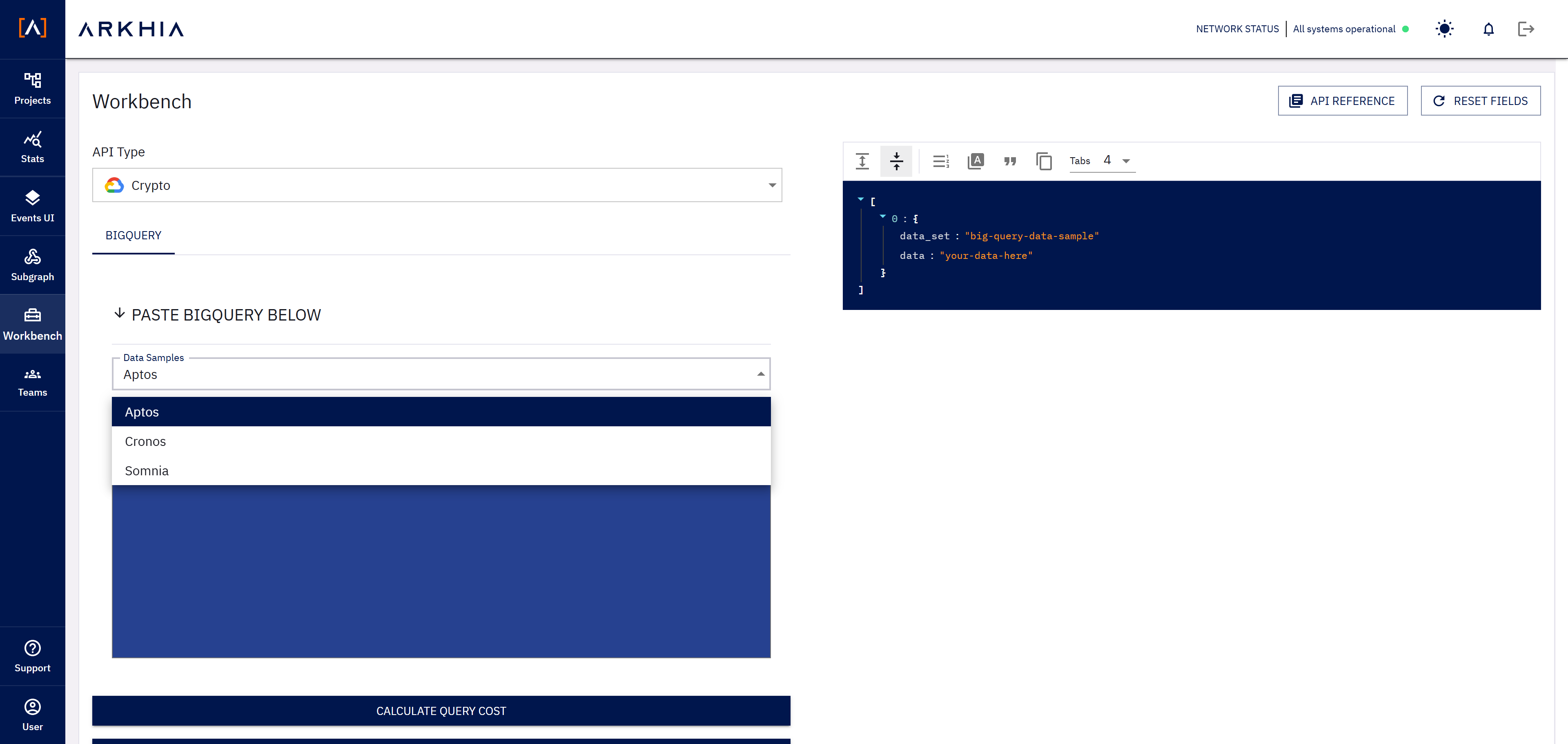Open notifications bell
This screenshot has height=744, width=1568.
click(1488, 29)
